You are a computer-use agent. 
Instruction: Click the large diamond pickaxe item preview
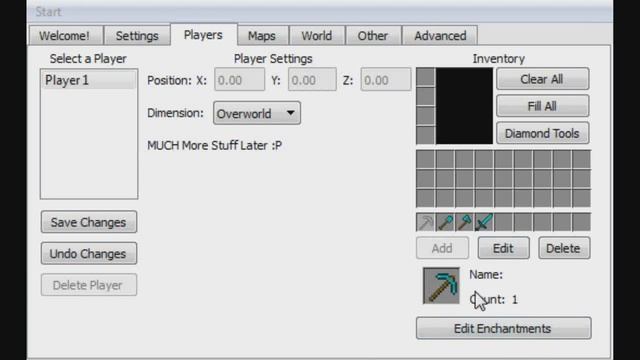coord(441,285)
